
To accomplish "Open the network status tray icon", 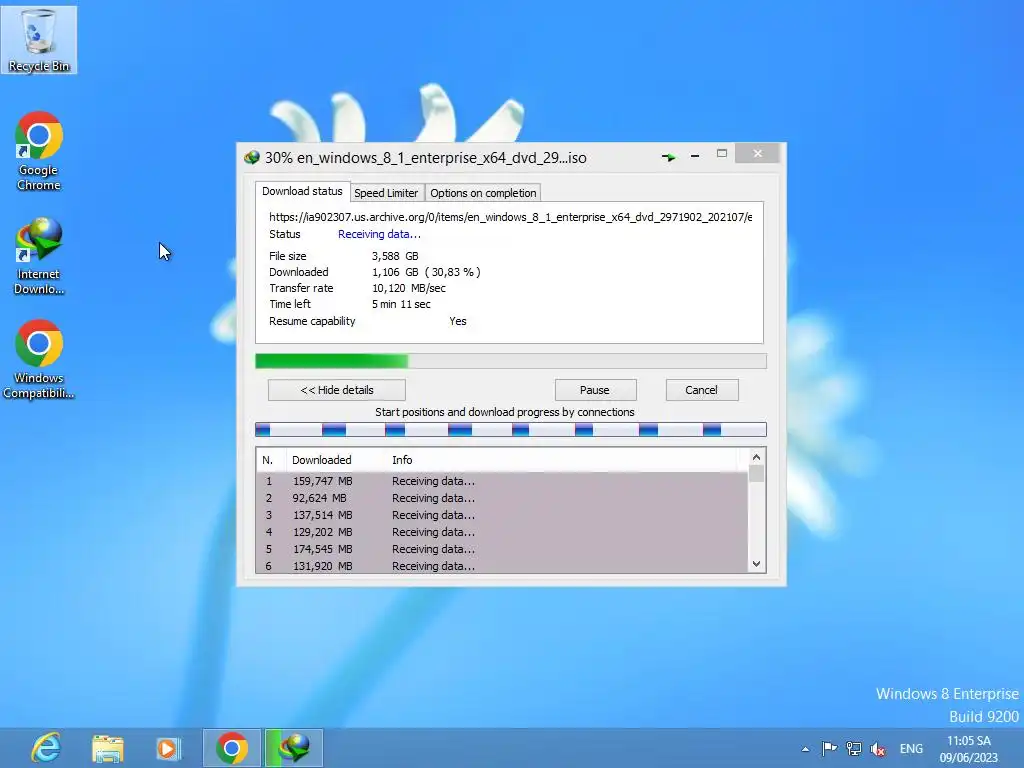I will 854,748.
